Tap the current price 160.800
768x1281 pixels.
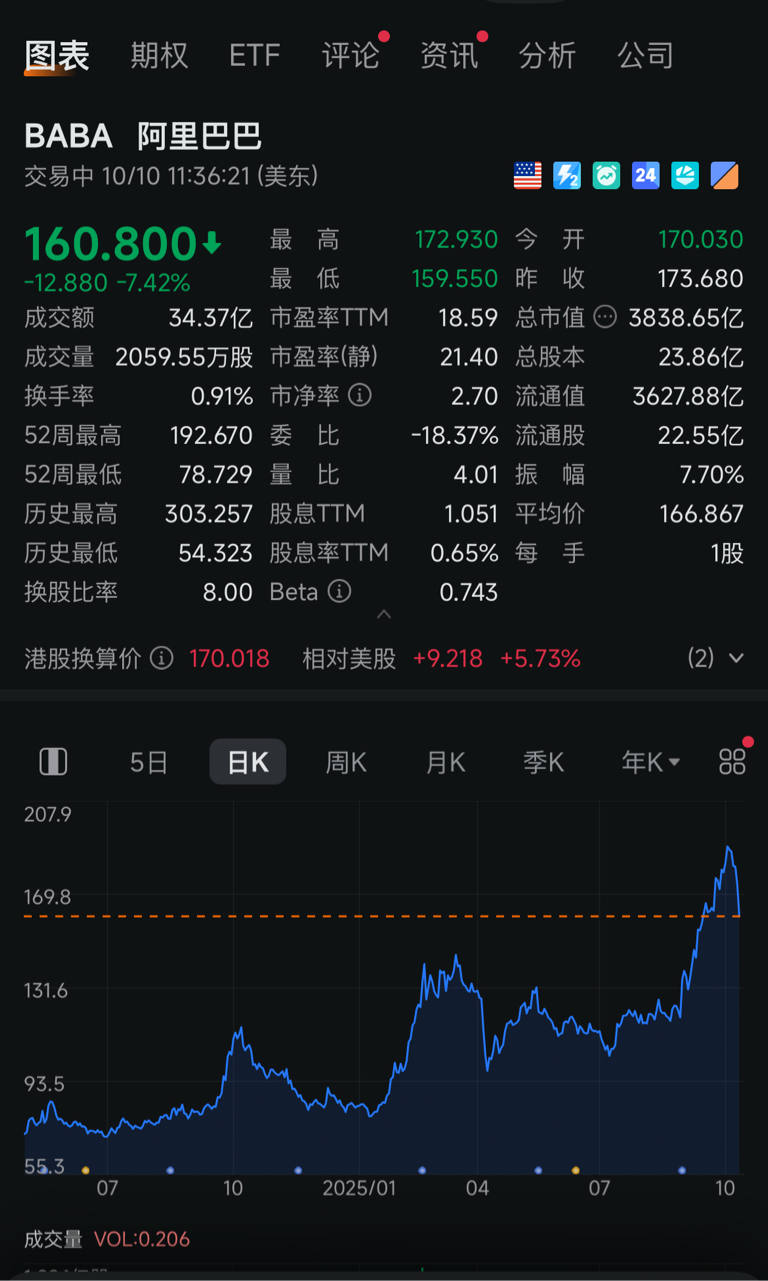[x=110, y=244]
